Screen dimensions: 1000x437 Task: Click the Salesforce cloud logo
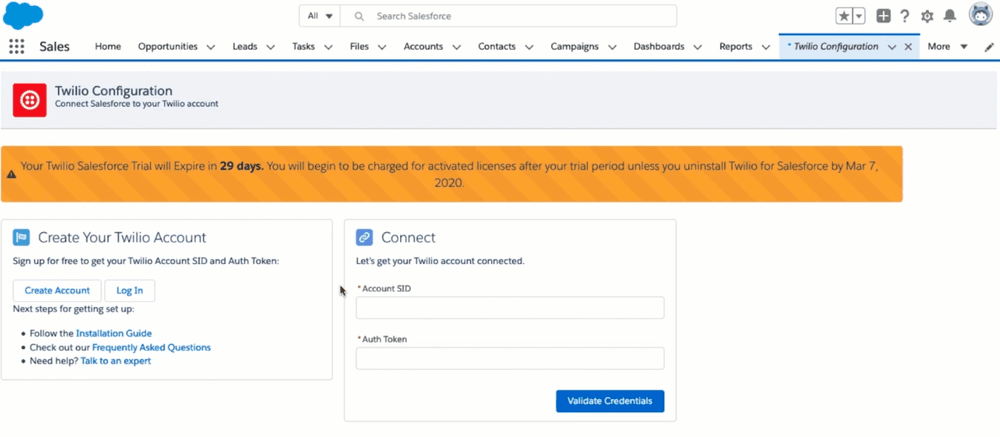point(24,16)
